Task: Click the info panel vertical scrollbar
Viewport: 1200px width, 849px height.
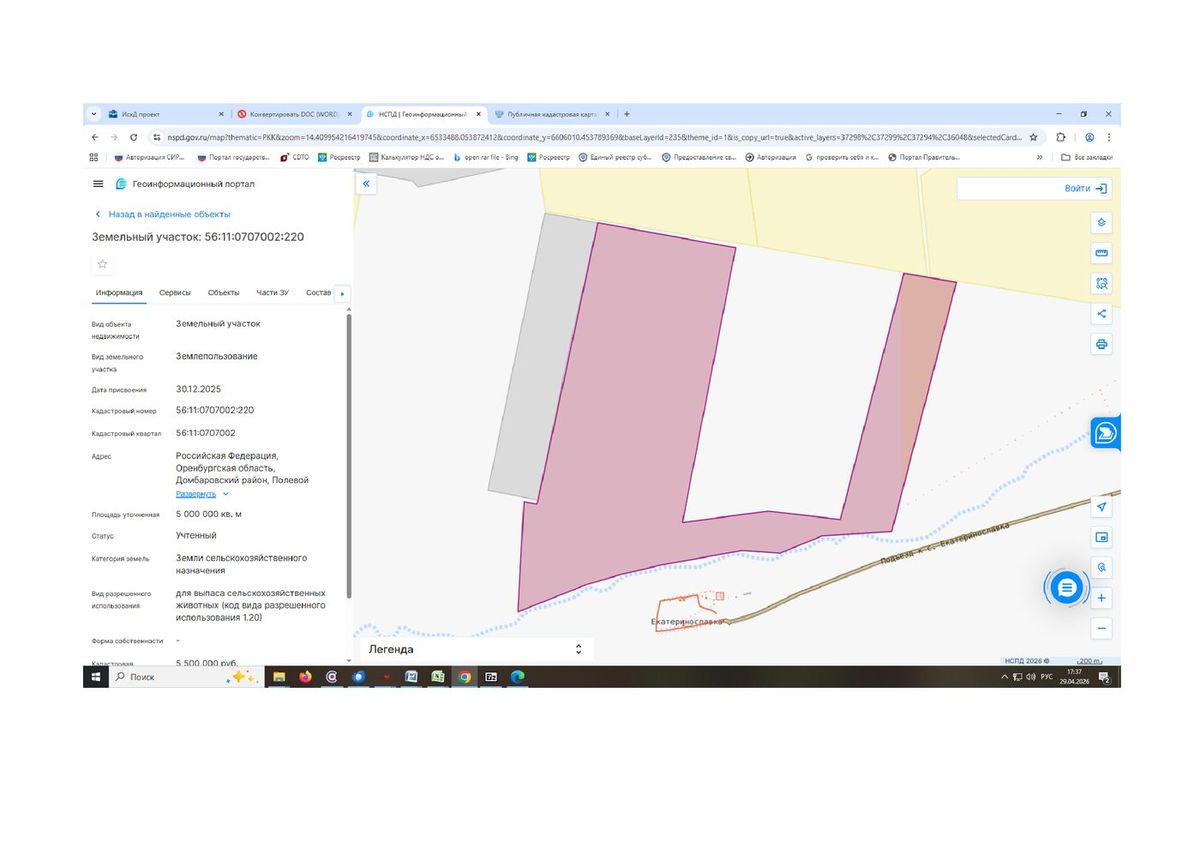Action: point(348,455)
